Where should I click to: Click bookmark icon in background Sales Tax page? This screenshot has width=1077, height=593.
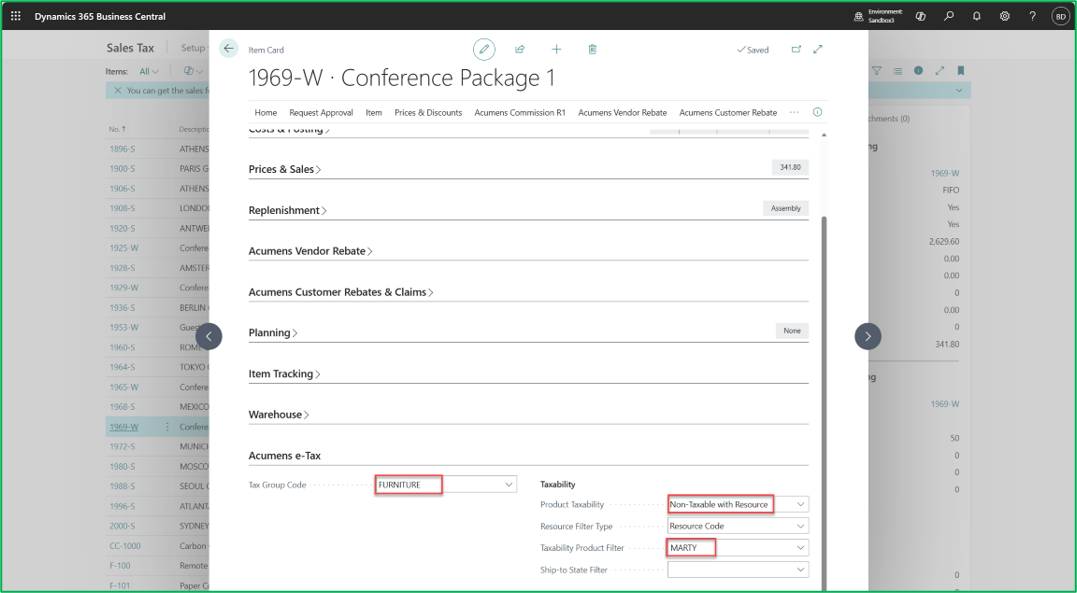click(x=961, y=71)
